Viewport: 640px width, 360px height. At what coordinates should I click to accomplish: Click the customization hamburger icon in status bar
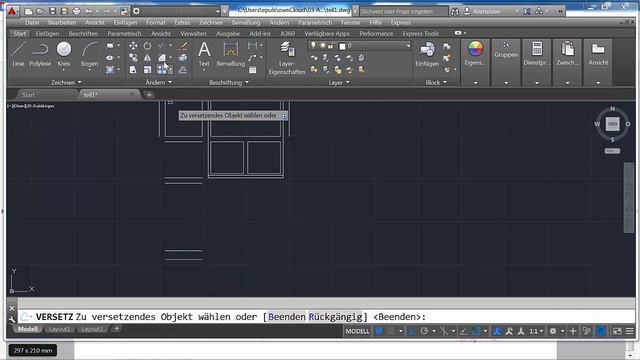[630, 331]
